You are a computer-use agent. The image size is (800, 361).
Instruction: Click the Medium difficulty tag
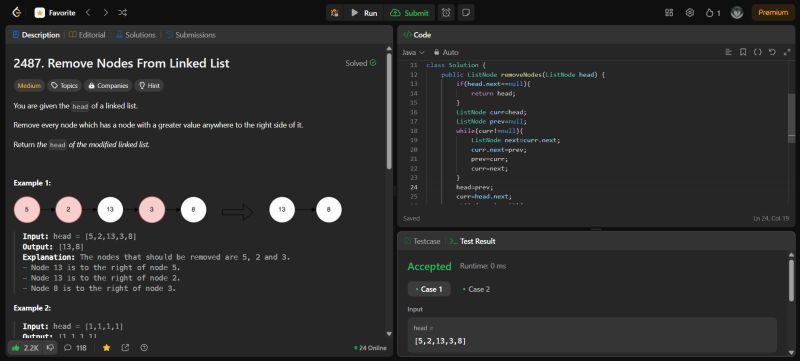pyautogui.click(x=29, y=86)
